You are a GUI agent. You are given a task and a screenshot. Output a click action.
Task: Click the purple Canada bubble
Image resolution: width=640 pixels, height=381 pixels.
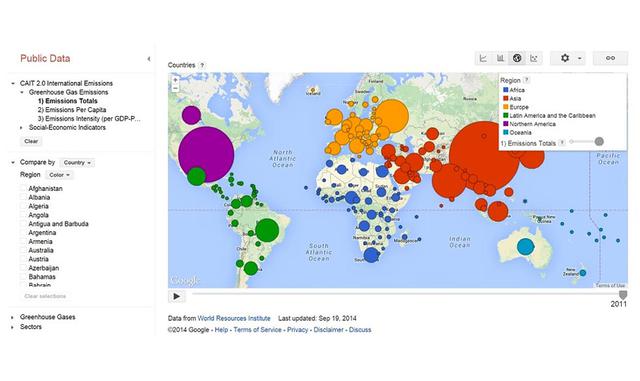tap(191, 115)
